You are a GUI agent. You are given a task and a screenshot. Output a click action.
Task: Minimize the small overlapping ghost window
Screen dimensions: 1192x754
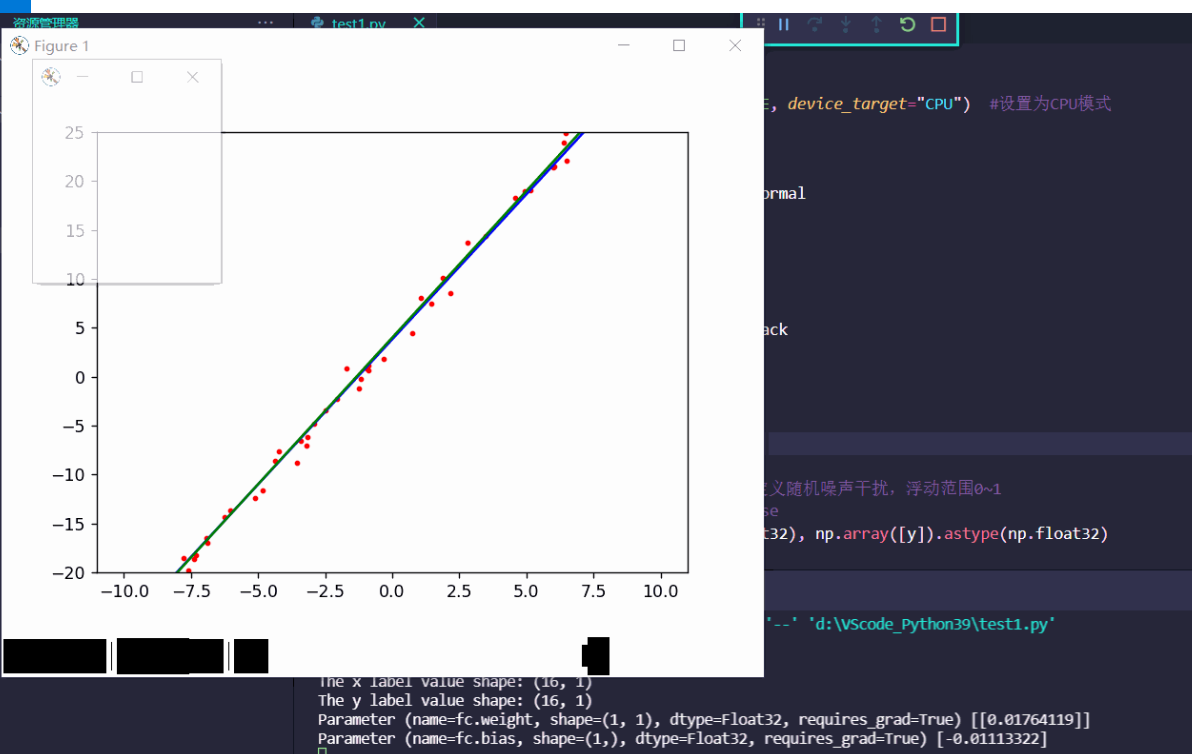[x=82, y=77]
